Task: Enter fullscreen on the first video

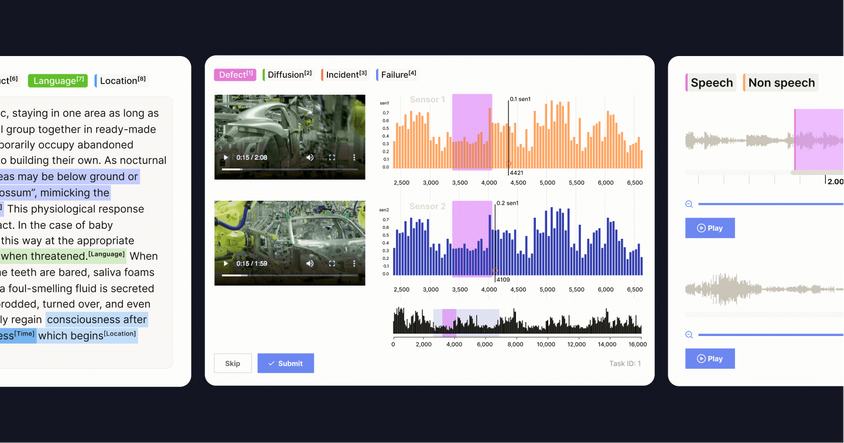Action: point(332,158)
